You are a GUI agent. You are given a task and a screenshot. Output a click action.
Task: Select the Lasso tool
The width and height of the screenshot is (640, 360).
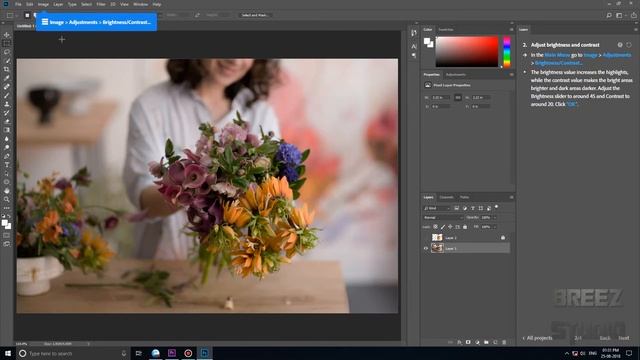7,52
